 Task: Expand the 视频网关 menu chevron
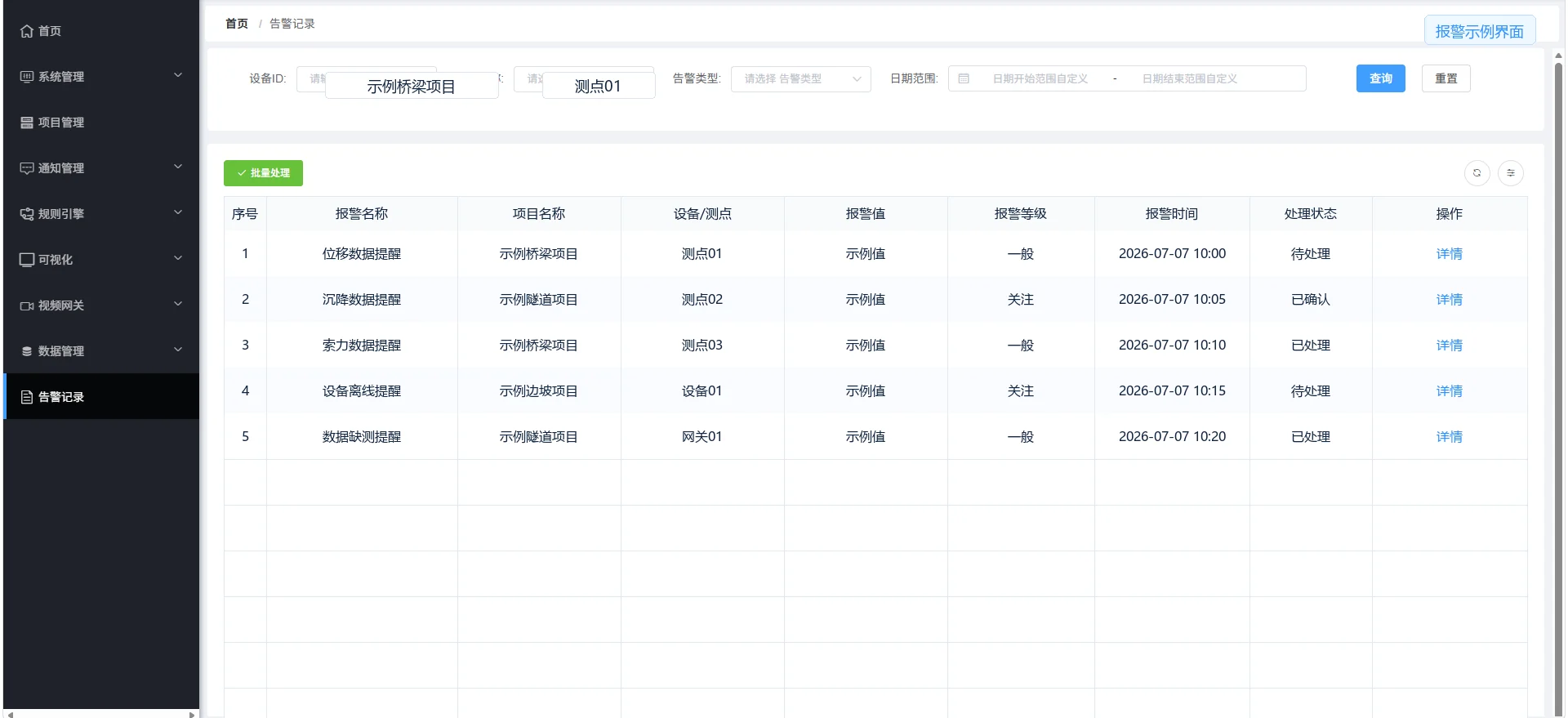click(x=178, y=304)
